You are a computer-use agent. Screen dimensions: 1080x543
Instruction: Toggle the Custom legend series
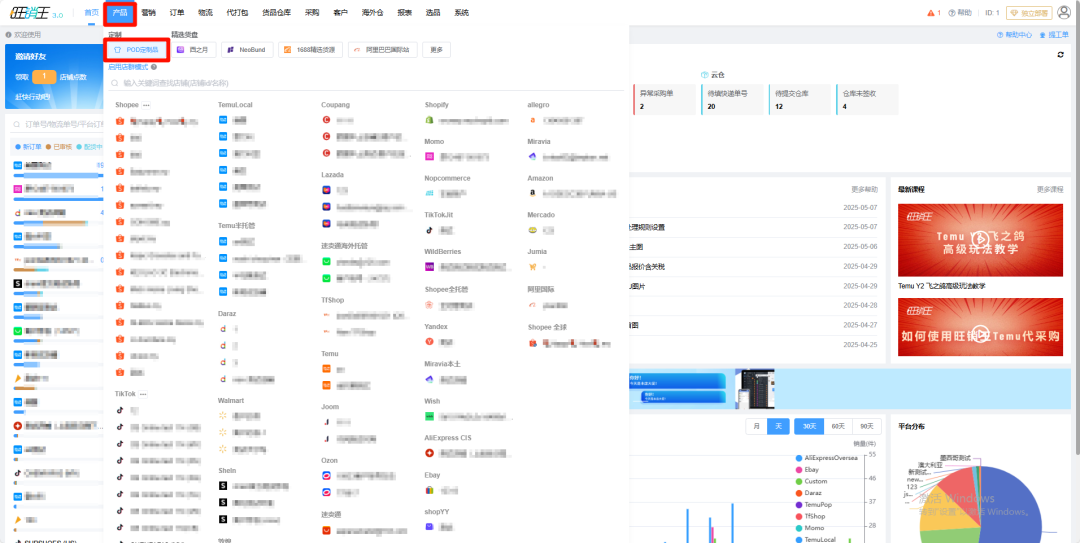tap(811, 482)
